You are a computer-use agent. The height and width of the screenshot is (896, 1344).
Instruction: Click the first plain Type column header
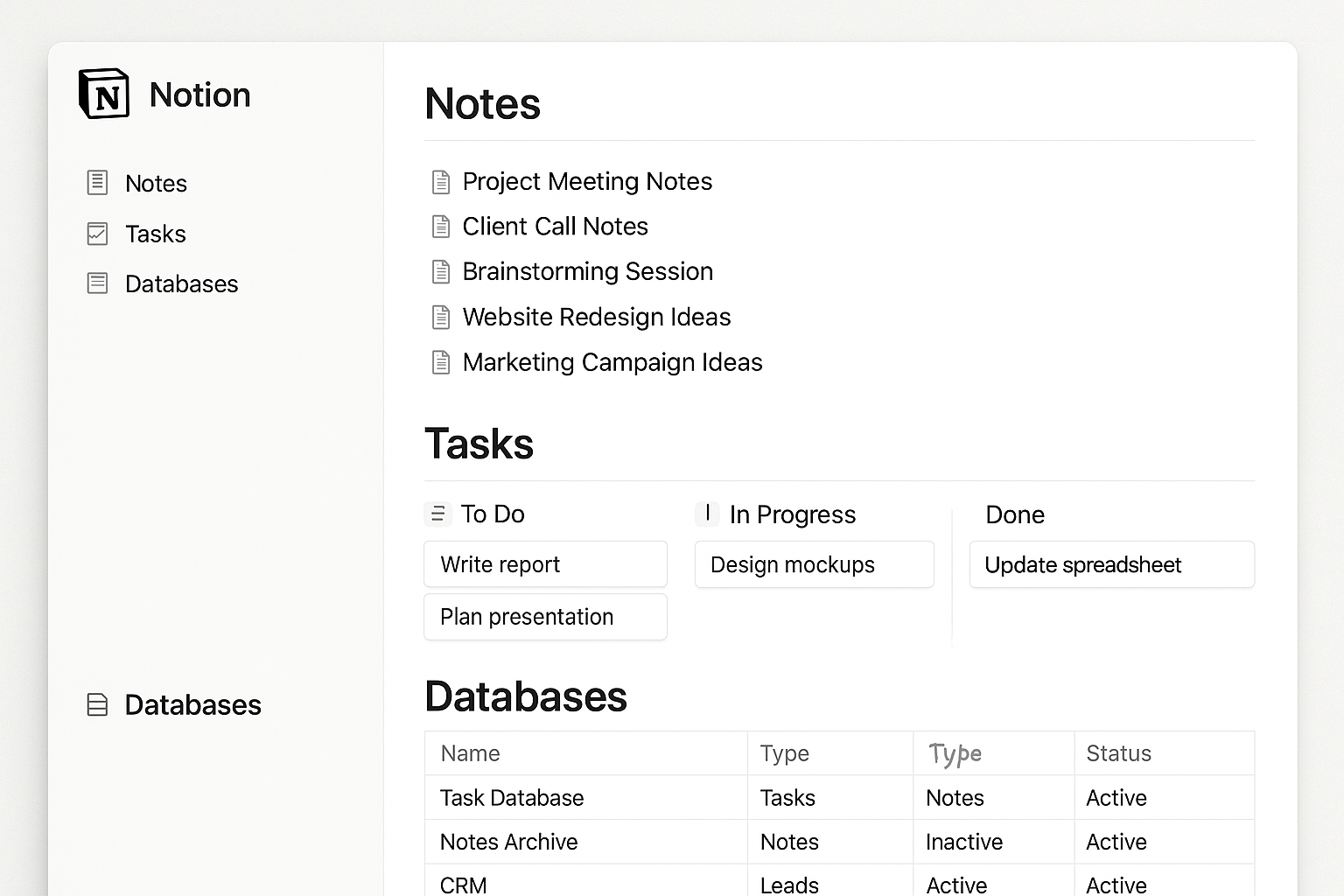830,753
